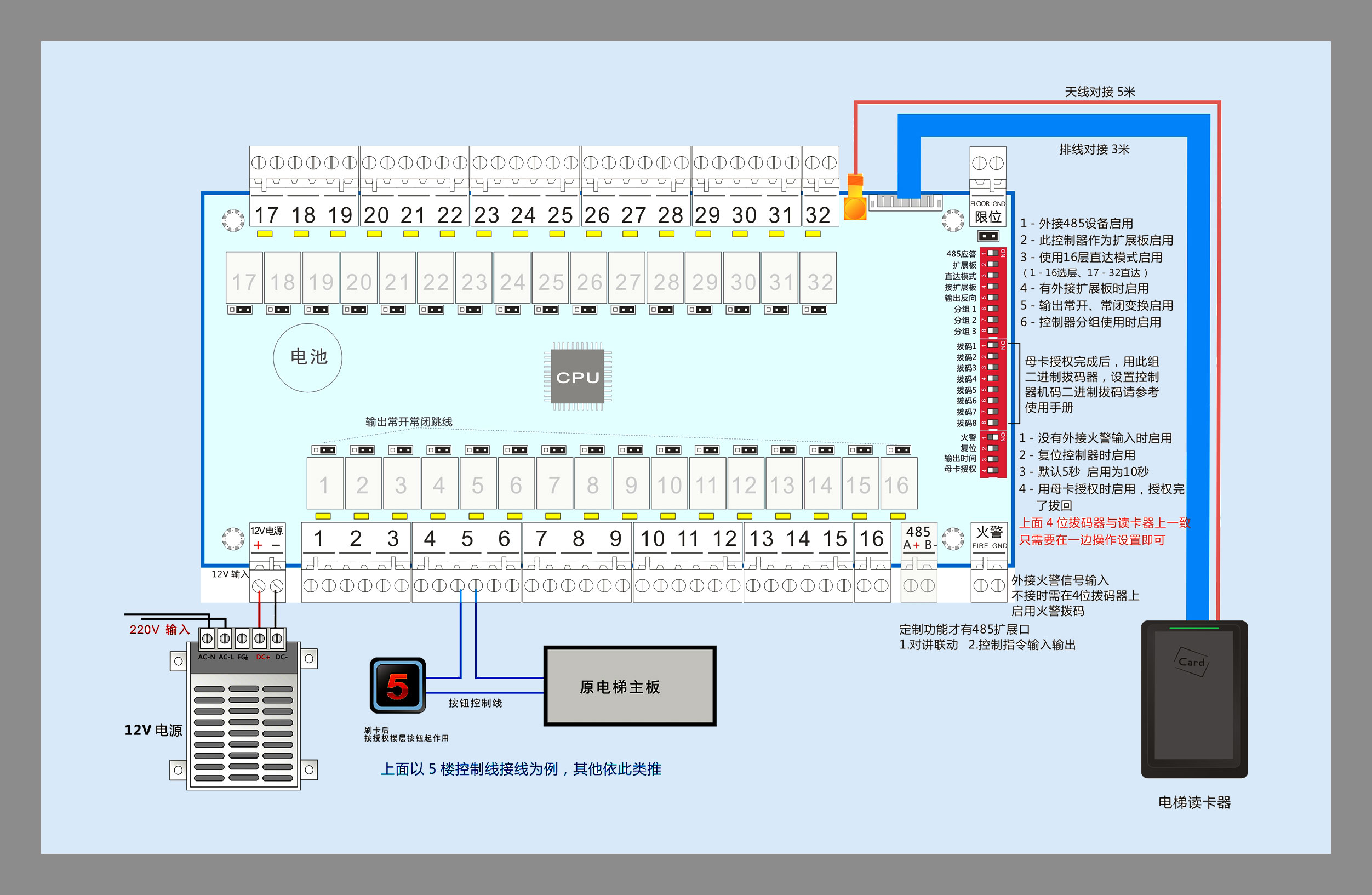Click relay module number 1

pos(324,483)
